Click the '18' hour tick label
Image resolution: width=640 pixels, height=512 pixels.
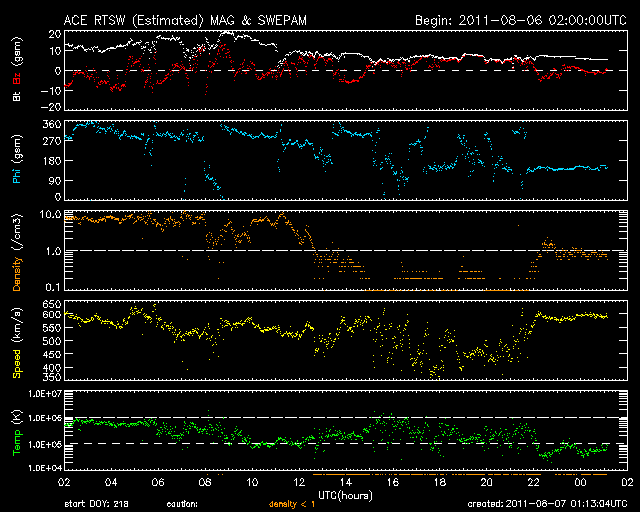(440, 483)
